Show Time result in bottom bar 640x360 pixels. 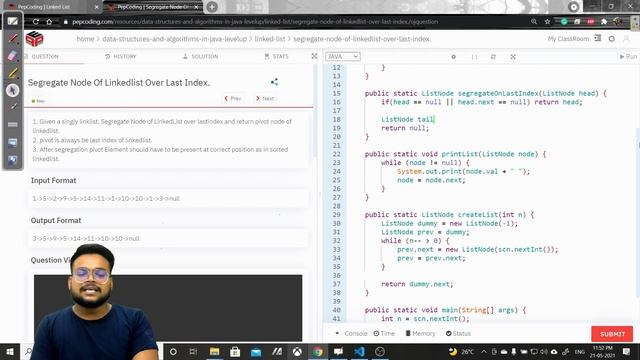[x=384, y=333]
